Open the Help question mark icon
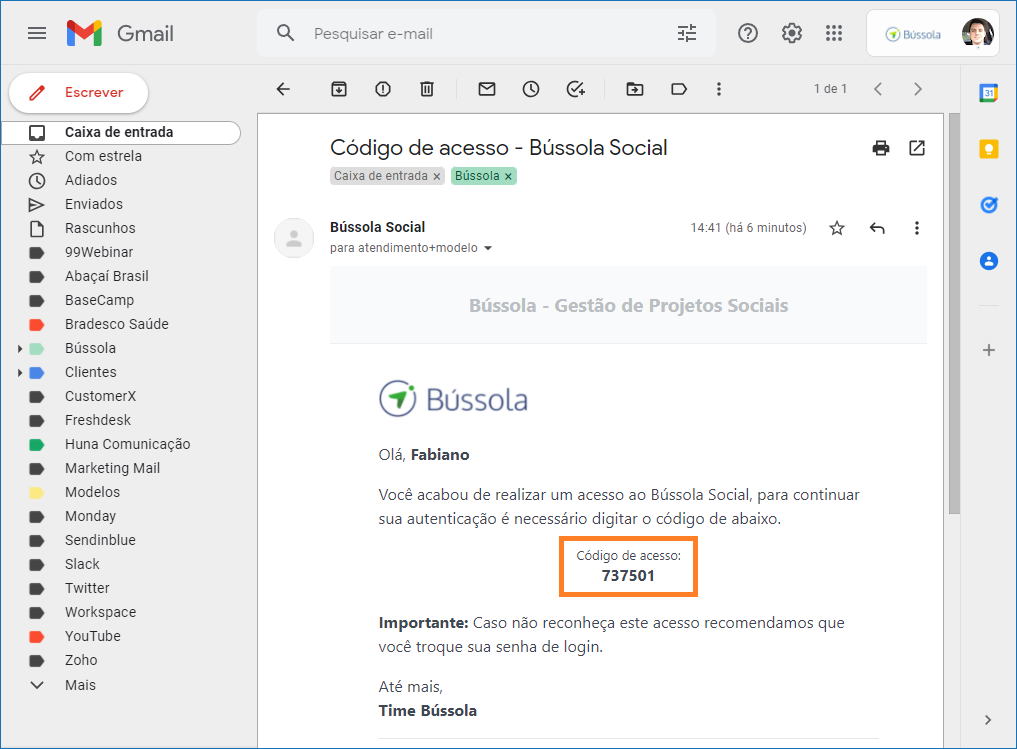1017x749 pixels. tap(748, 33)
